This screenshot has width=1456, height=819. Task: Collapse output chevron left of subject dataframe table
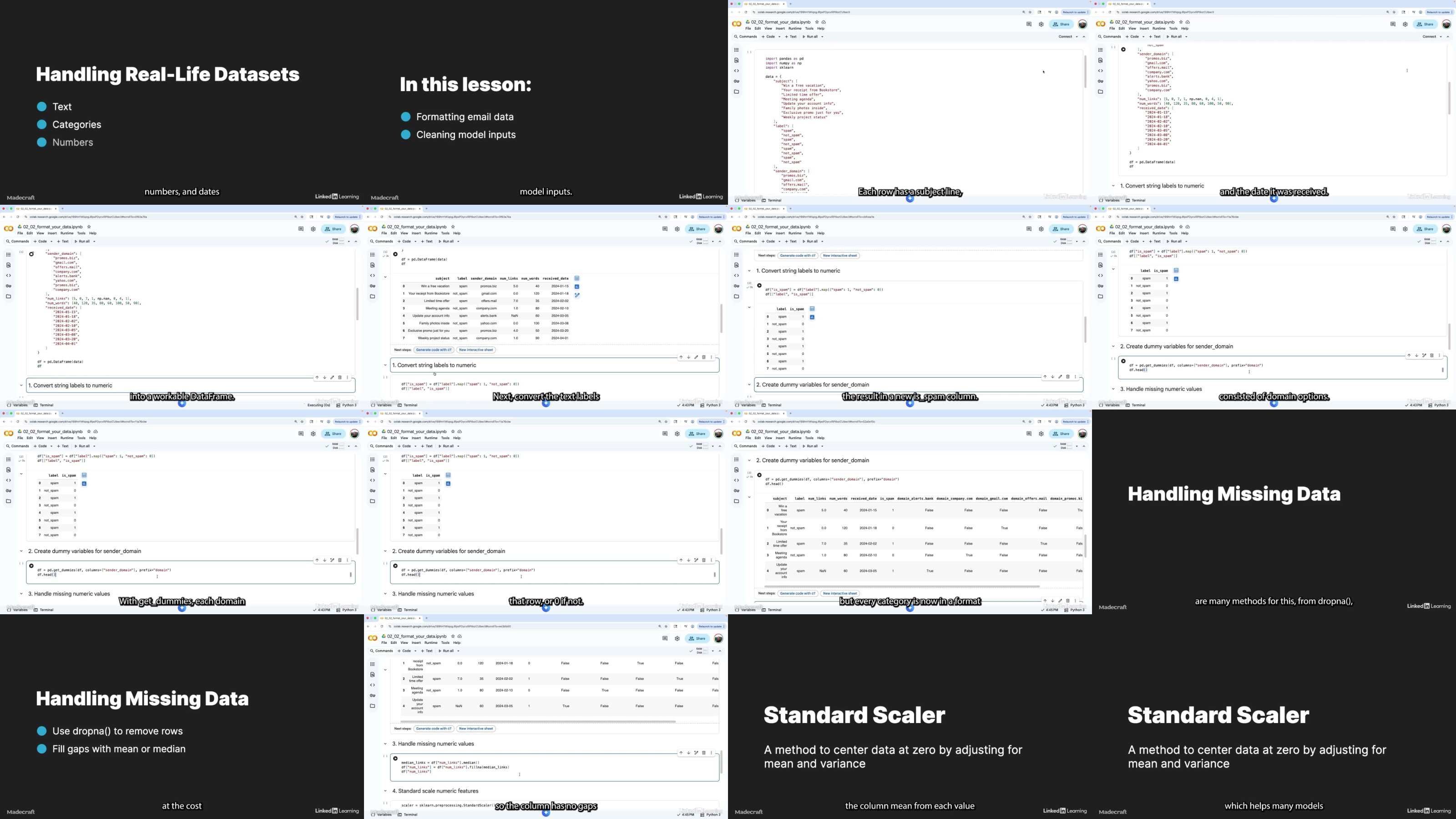[x=385, y=277]
